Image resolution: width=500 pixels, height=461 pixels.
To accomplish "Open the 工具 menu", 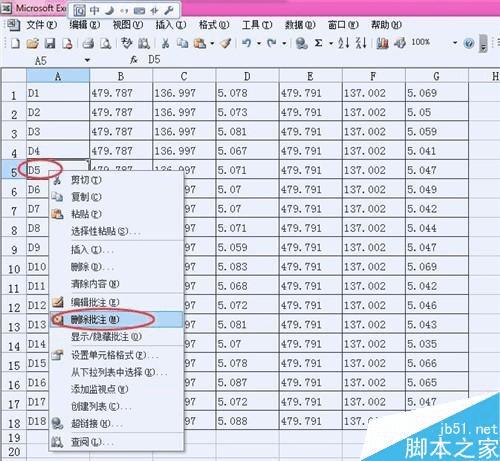I will coord(257,25).
